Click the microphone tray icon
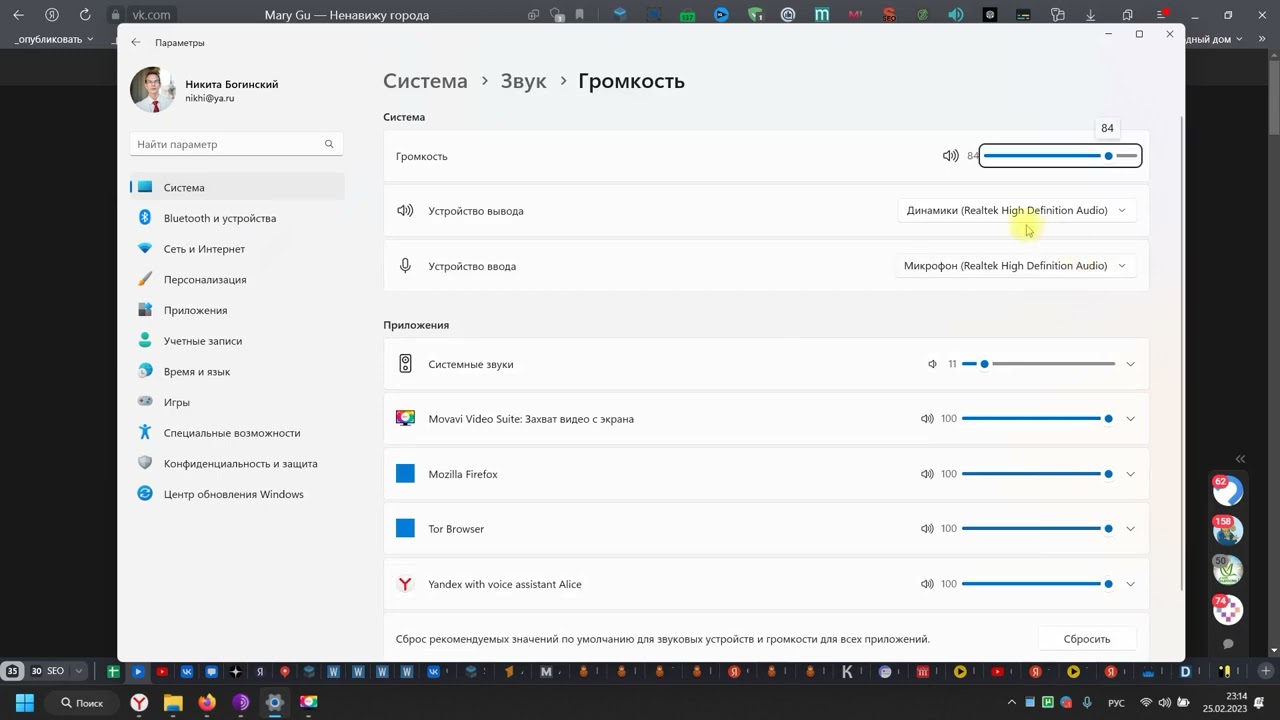1280x720 pixels. tap(1087, 703)
